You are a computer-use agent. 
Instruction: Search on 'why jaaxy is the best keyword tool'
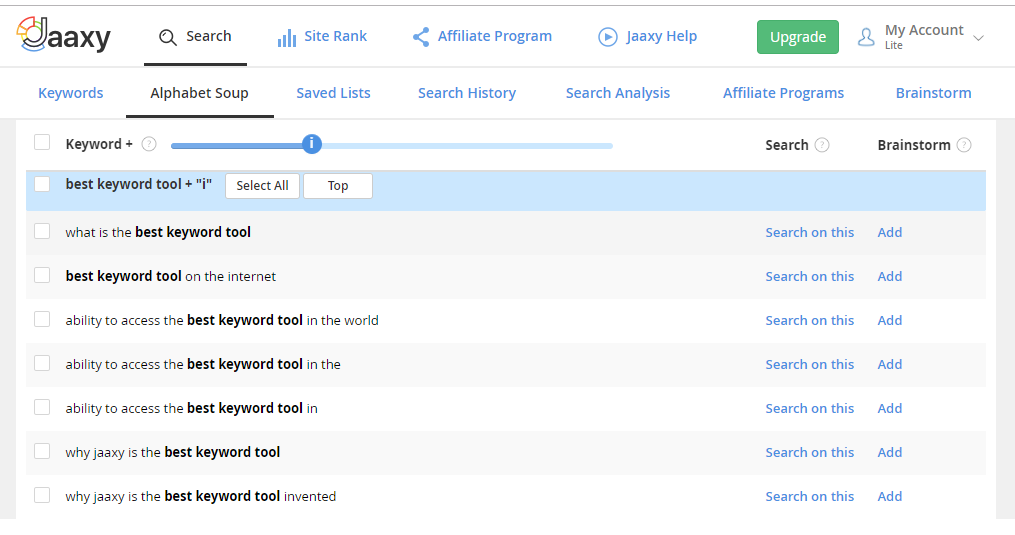tap(809, 453)
